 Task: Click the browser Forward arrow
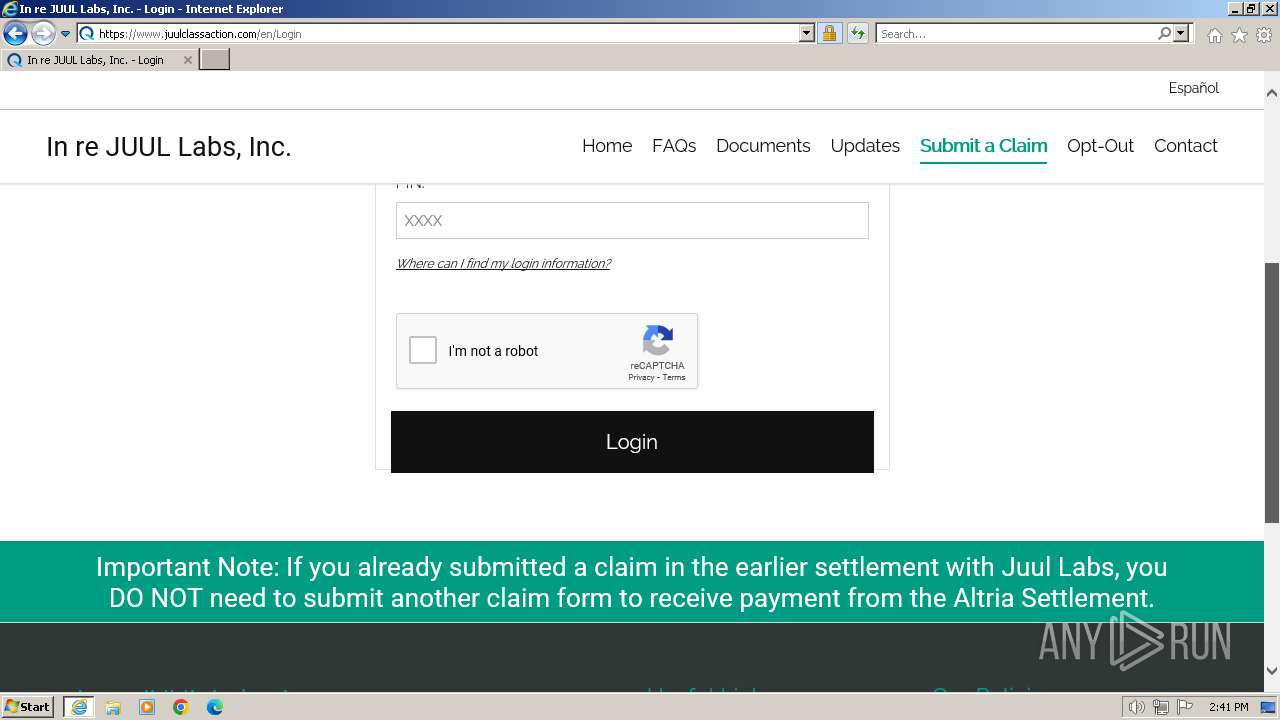click(x=43, y=34)
